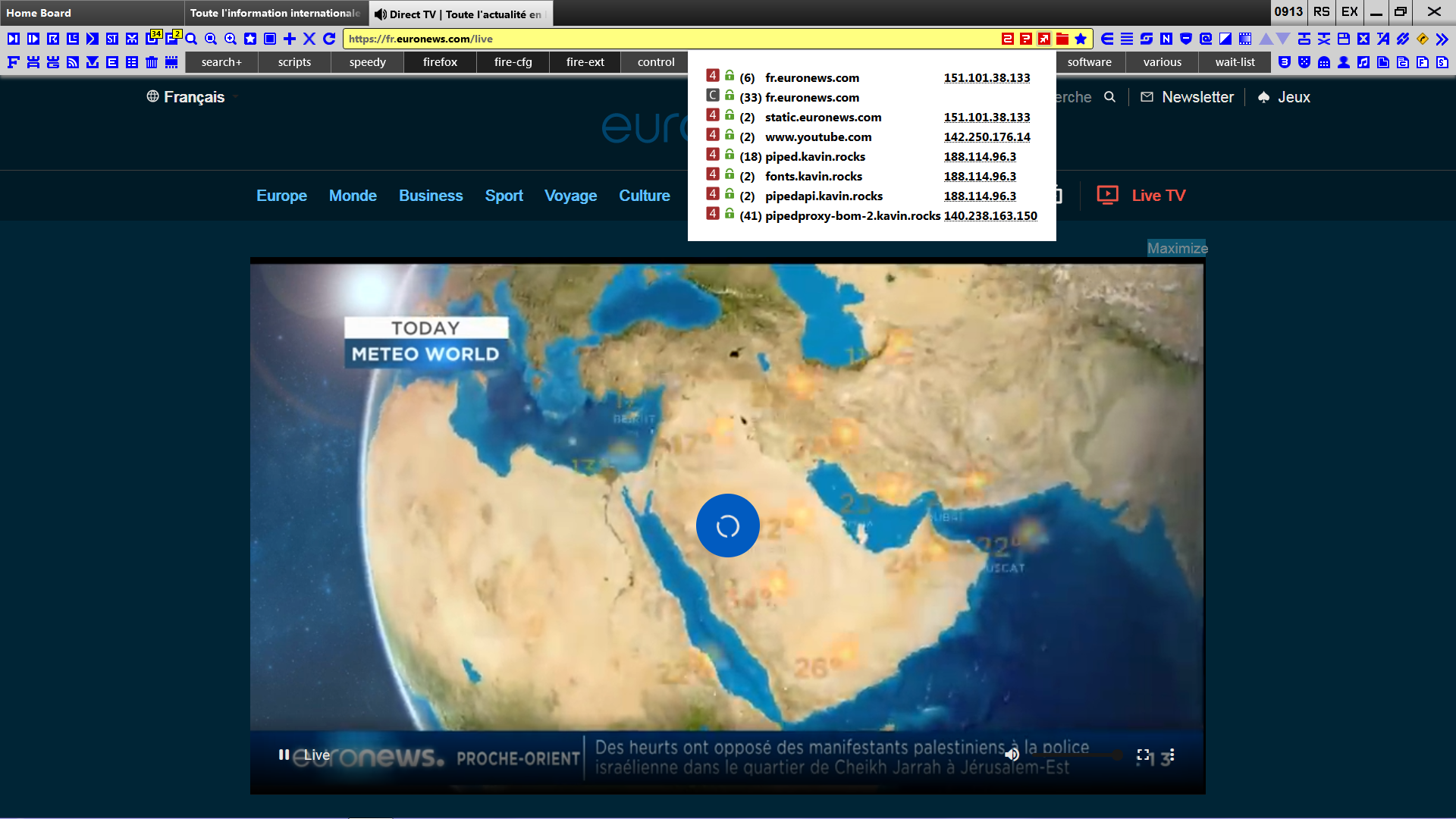Open the Monde navigation menu
Screen dimensions: 1456x819
pyautogui.click(x=353, y=196)
